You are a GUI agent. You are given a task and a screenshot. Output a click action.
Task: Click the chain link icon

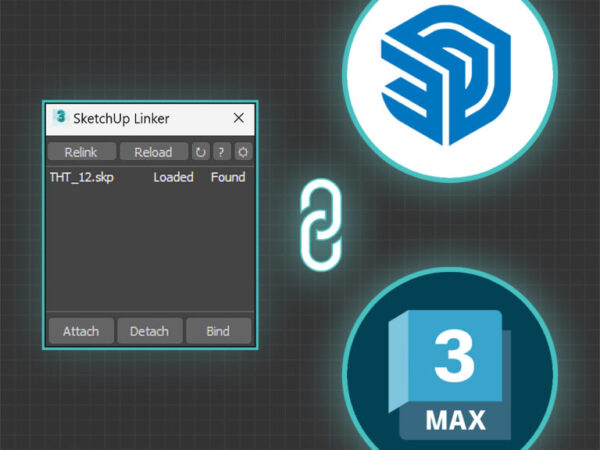[x=321, y=225]
